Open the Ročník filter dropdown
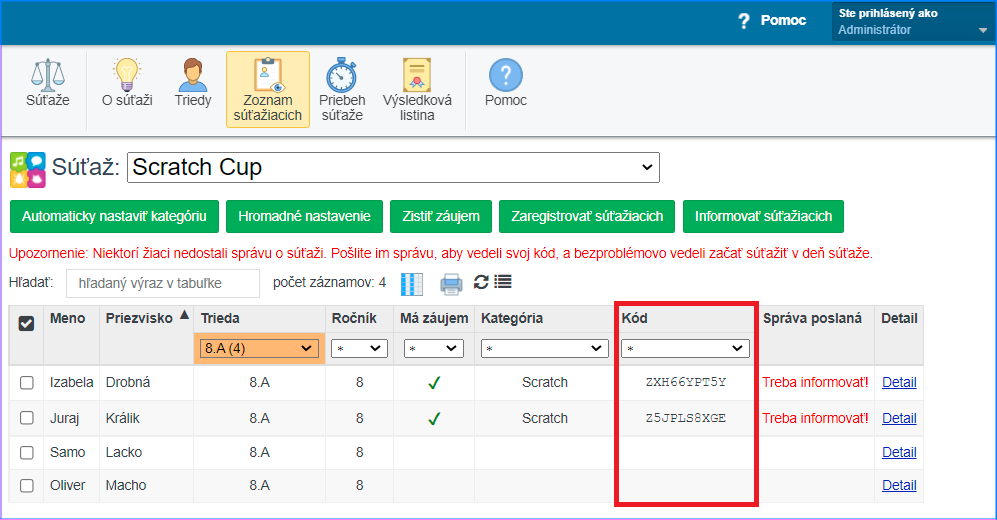This screenshot has width=997, height=520. (359, 348)
